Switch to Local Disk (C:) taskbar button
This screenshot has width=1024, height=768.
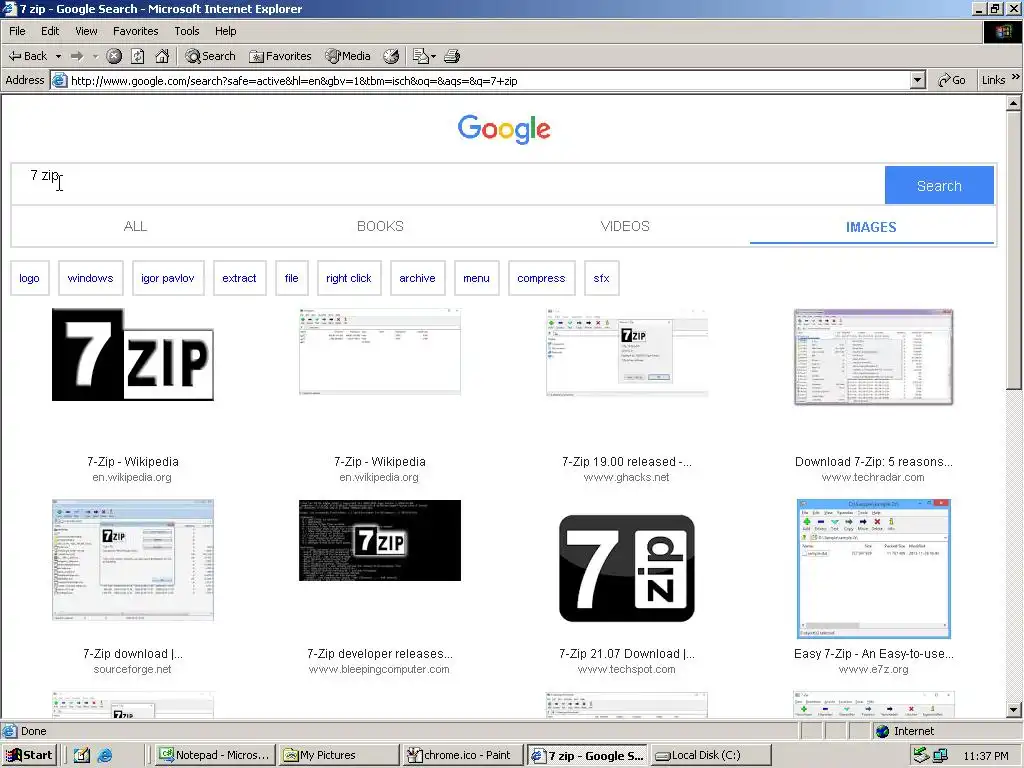pyautogui.click(x=712, y=755)
